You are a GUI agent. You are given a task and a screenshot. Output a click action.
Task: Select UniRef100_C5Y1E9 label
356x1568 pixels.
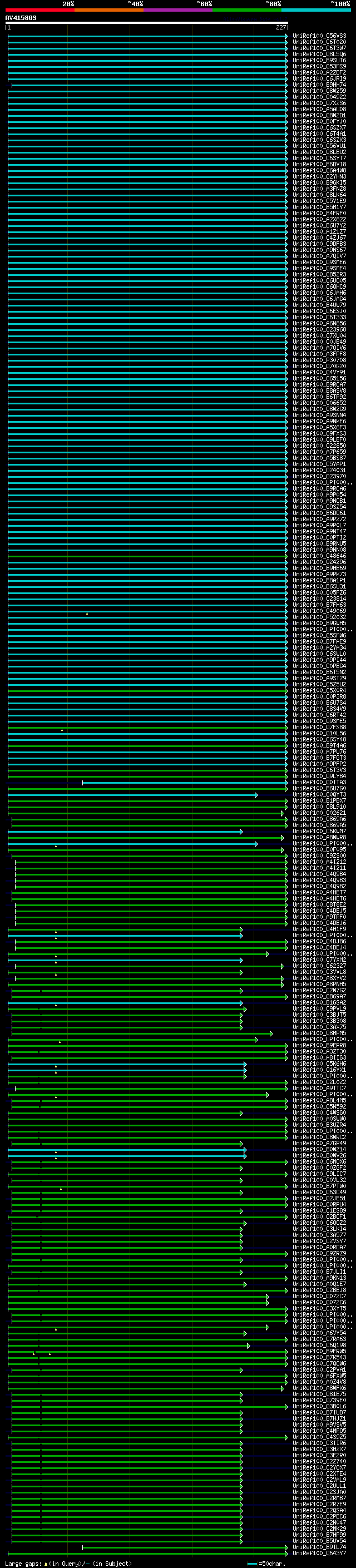[319, 201]
